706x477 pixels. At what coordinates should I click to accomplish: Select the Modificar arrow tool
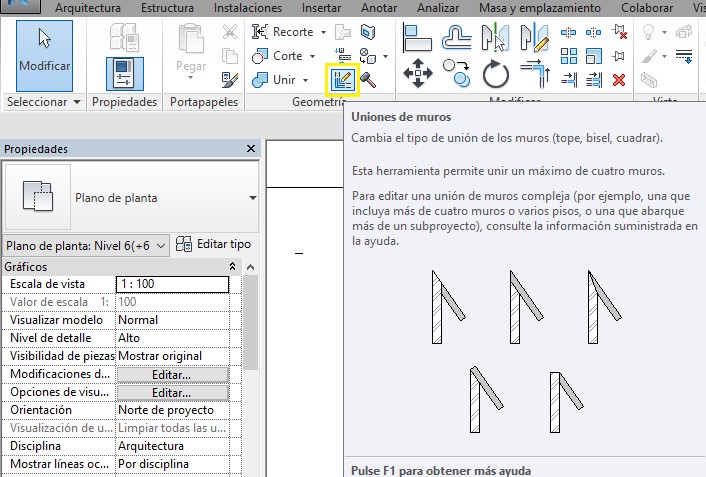tap(44, 54)
